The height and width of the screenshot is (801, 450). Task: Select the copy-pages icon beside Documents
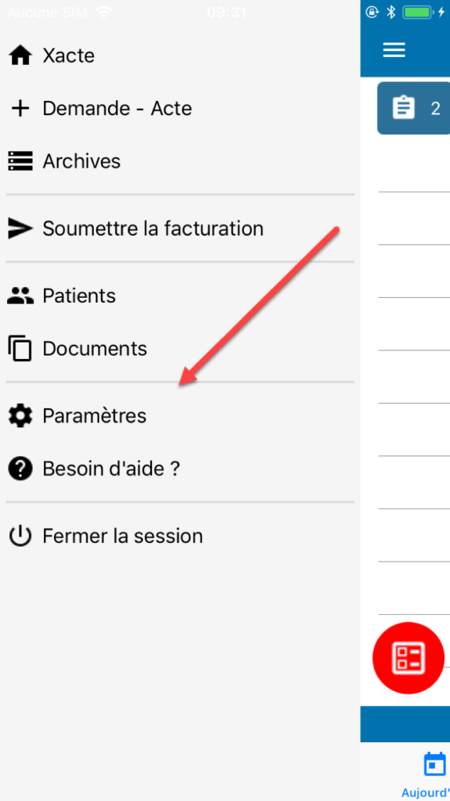20,349
